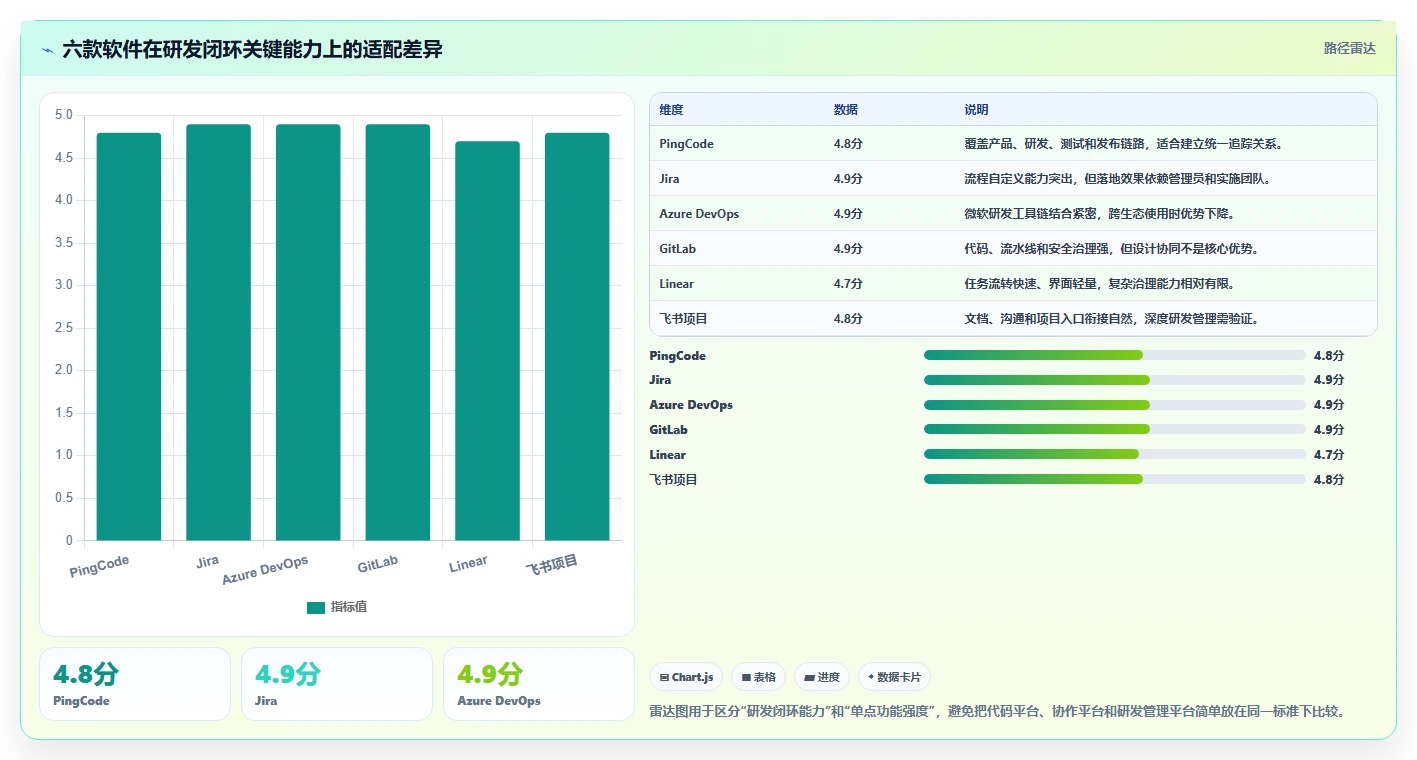Click the 数据卡片 tag chip
This screenshot has height=760, width=1417.
894,677
